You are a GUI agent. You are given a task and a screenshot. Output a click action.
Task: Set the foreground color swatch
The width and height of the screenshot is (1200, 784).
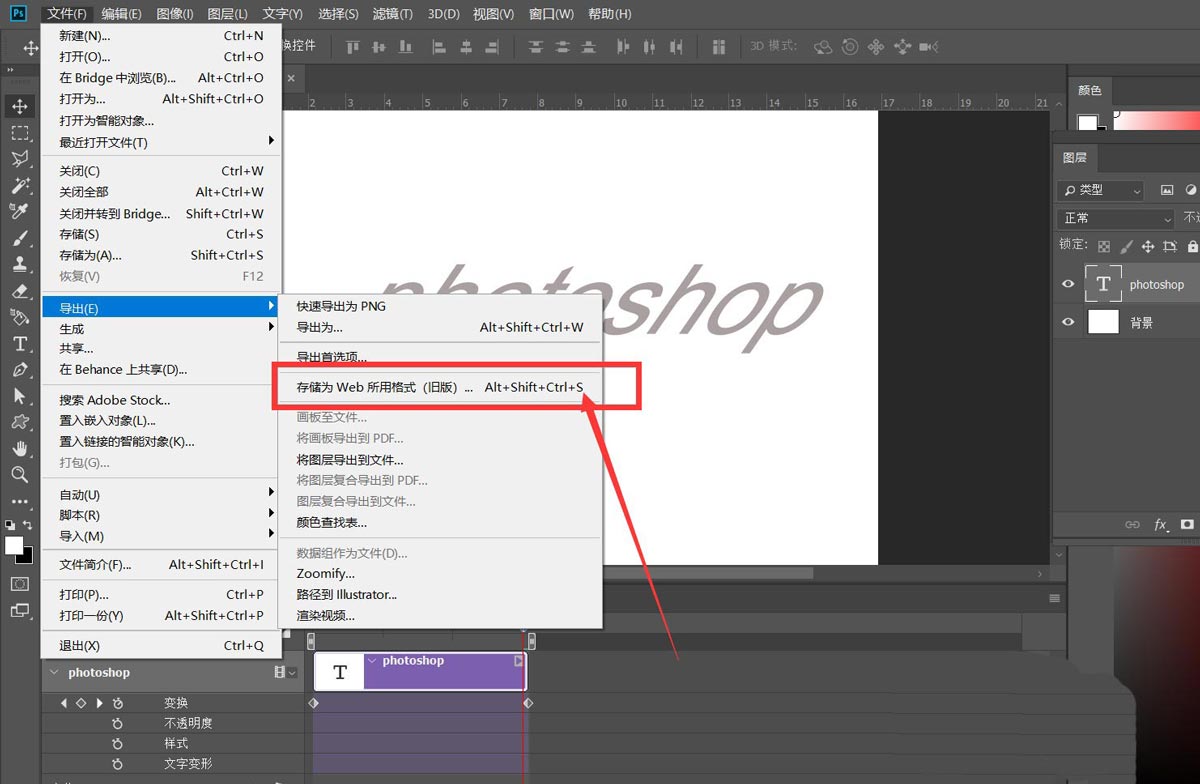(14, 545)
